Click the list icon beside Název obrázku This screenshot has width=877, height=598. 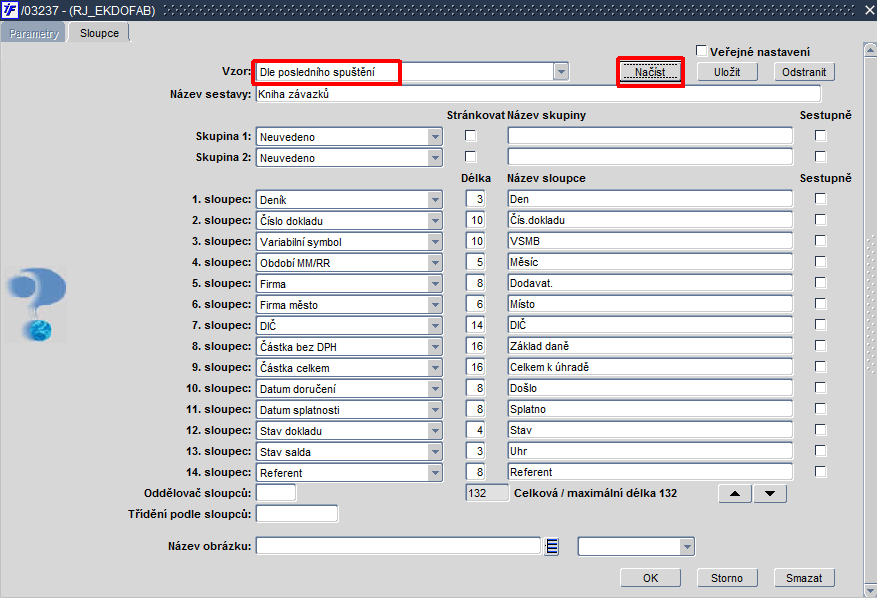coord(551,546)
